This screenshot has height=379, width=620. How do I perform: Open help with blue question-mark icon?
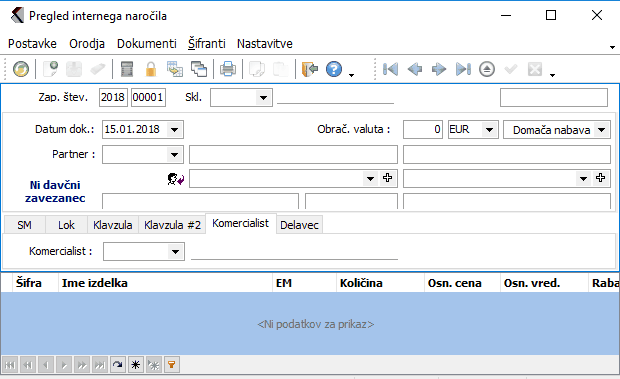coord(334,70)
